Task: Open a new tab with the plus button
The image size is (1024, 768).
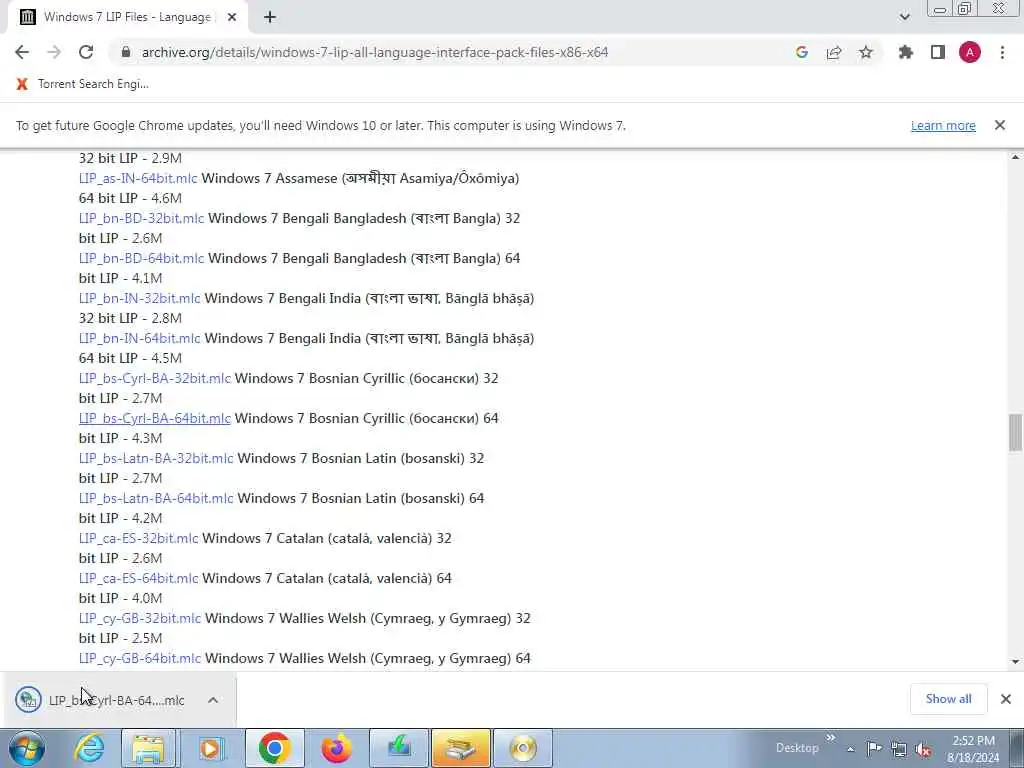Action: (x=270, y=17)
